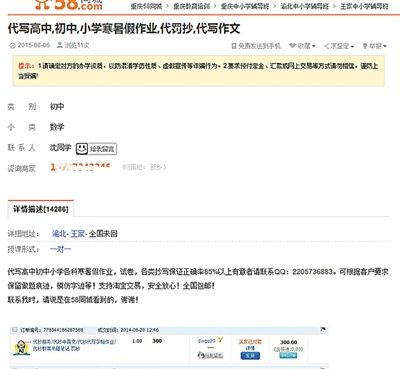The image size is (400, 369).
Task: Expand the 举报 dropdown arrow
Action: coord(385,46)
